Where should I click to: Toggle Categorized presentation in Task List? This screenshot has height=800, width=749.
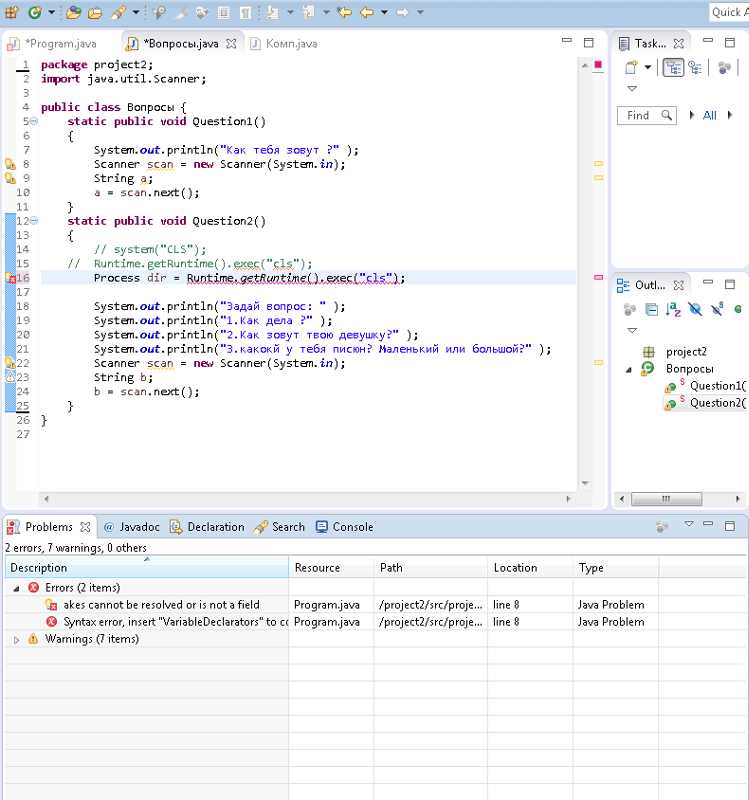(x=673, y=67)
